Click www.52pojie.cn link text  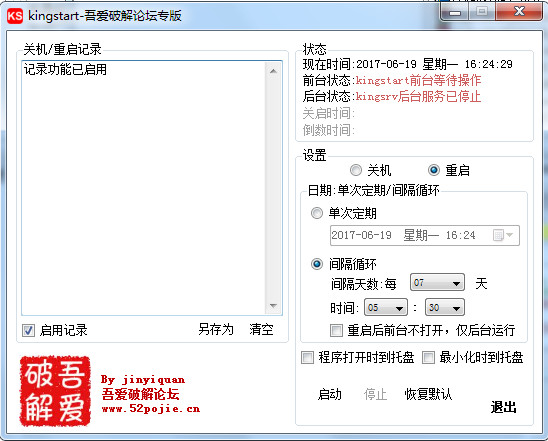tap(151, 408)
